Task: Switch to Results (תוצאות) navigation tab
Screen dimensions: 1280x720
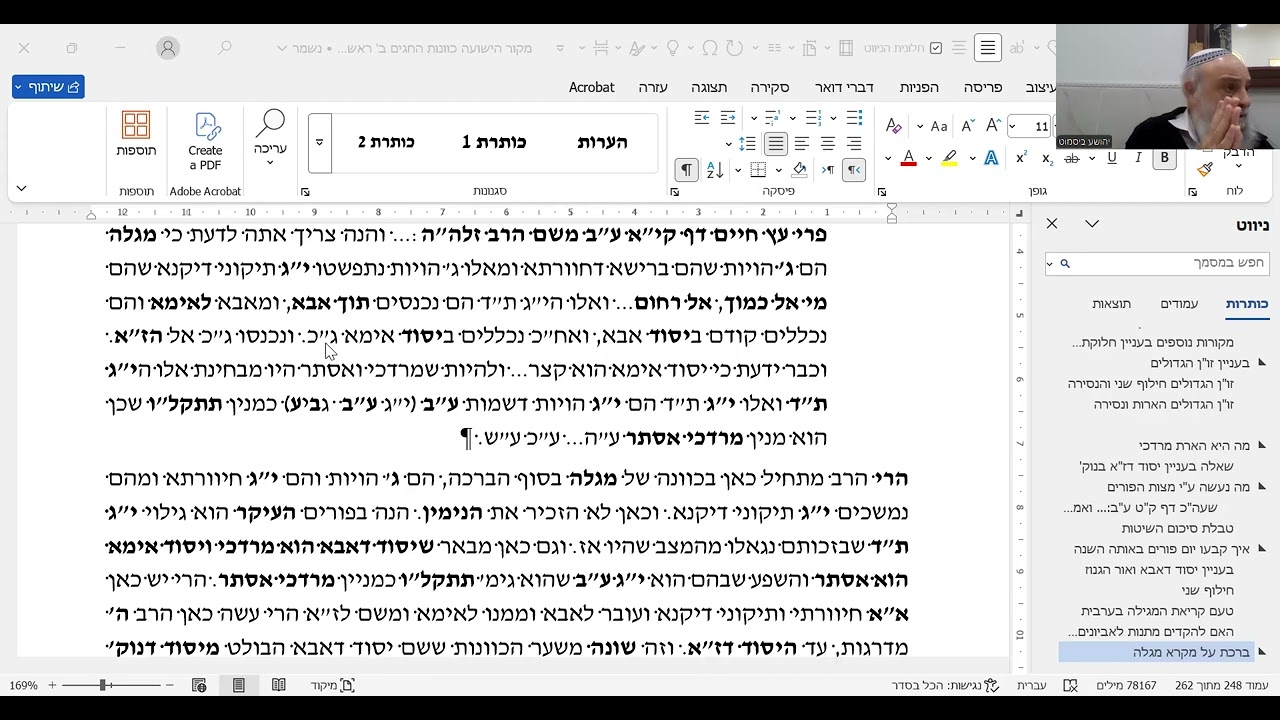Action: tap(1111, 303)
